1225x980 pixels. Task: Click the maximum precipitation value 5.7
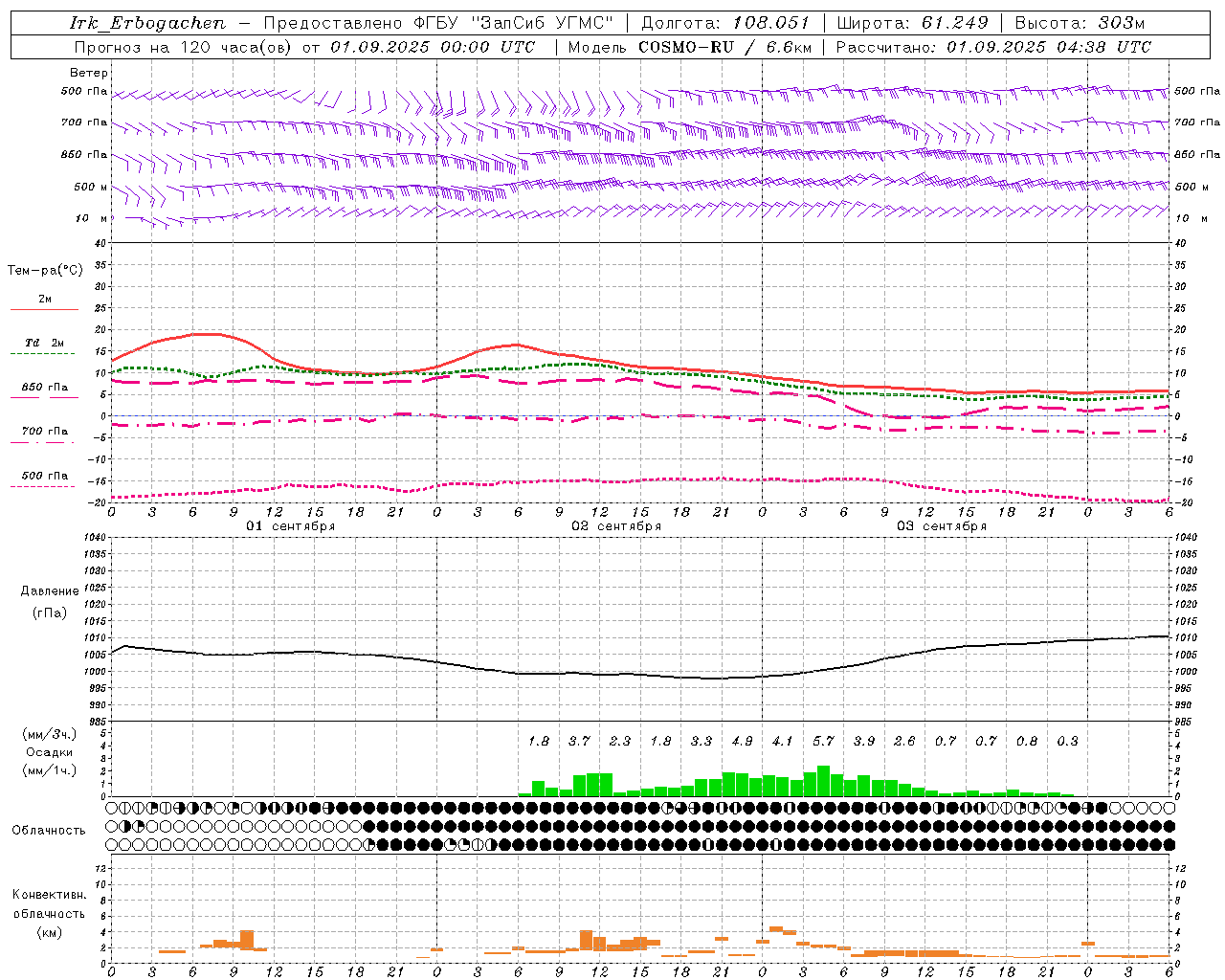pos(824,741)
